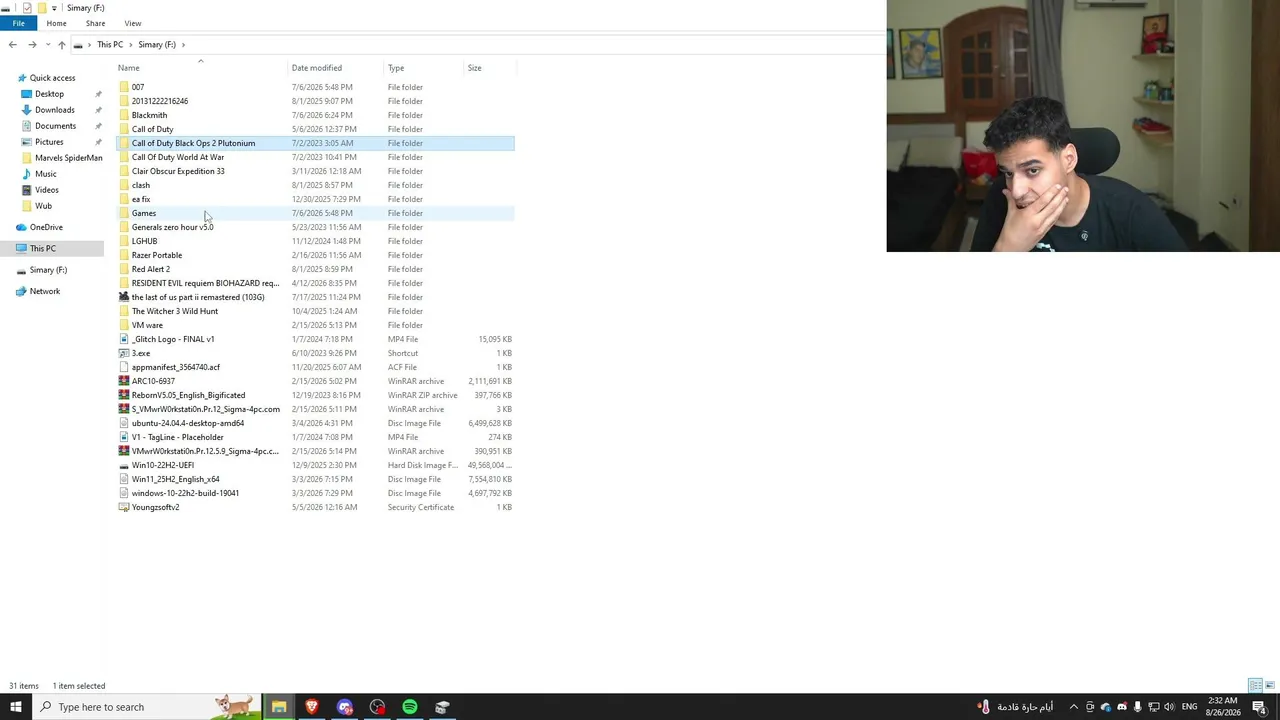Viewport: 1280px width, 720px height.
Task: Select the Call of Duty folder icon
Action: (x=124, y=129)
